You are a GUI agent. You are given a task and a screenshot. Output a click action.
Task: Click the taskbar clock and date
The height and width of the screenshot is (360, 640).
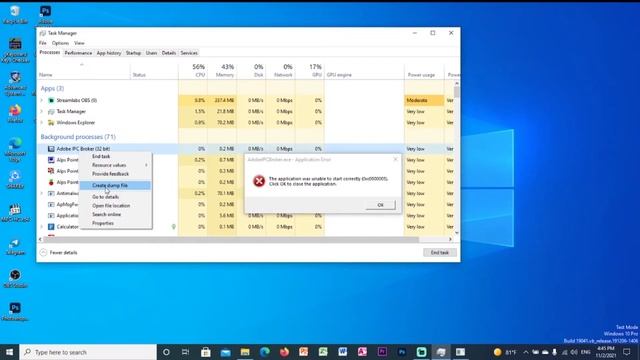[x=606, y=352]
